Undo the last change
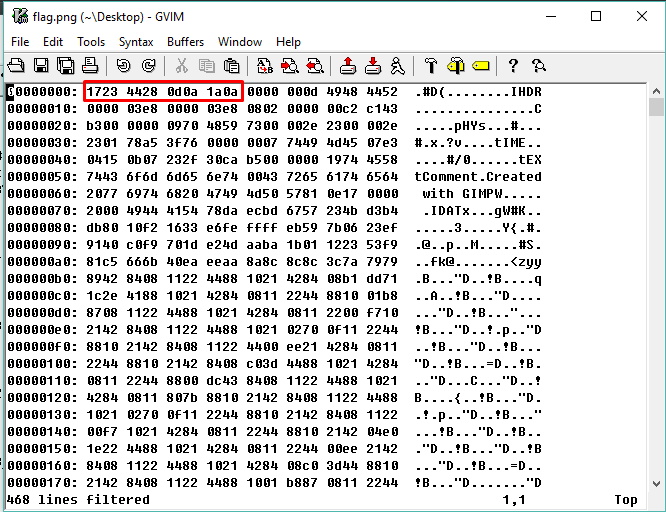This screenshot has height=512, width=666. [x=124, y=66]
